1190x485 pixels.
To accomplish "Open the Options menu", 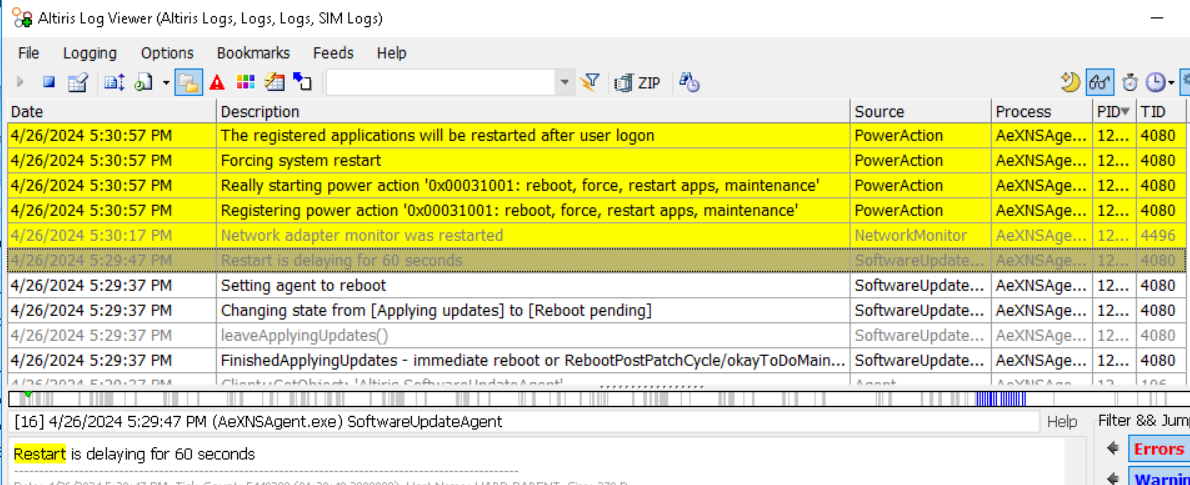I will [x=167, y=53].
